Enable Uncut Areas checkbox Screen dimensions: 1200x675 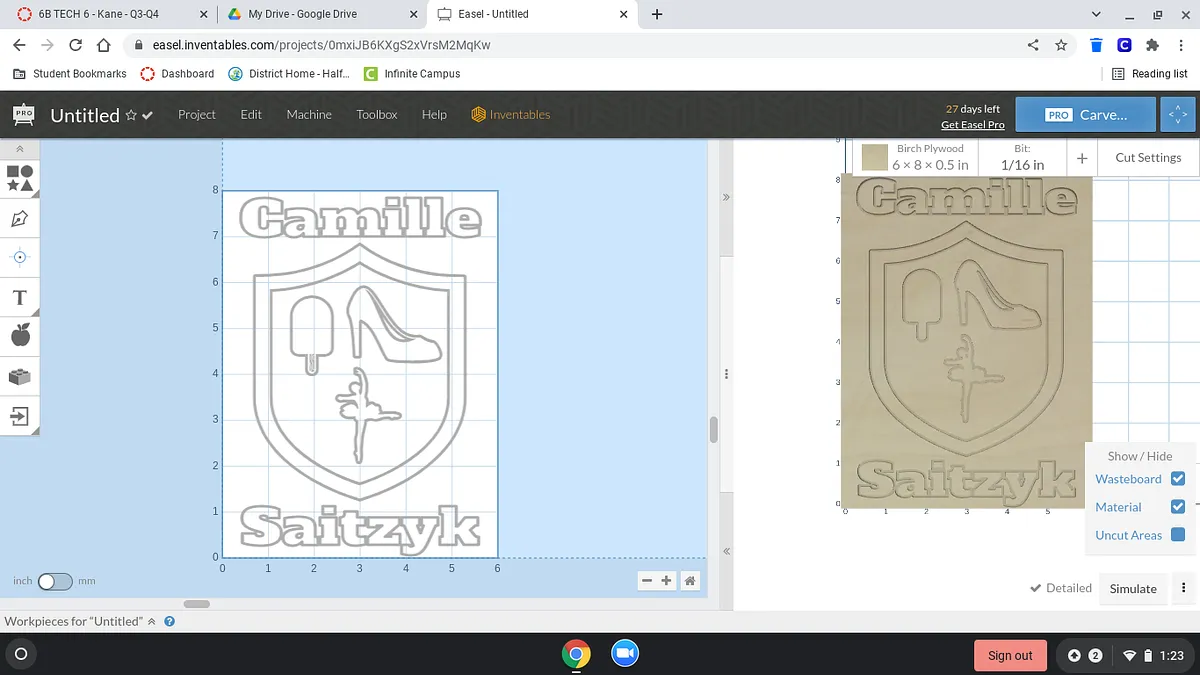point(1177,535)
